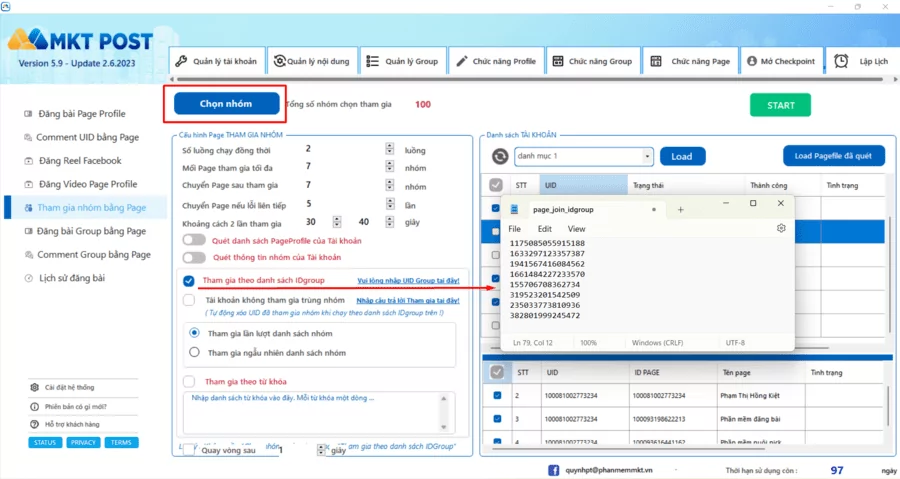This screenshot has width=900, height=479.
Task: Click Load button
Action: point(682,156)
